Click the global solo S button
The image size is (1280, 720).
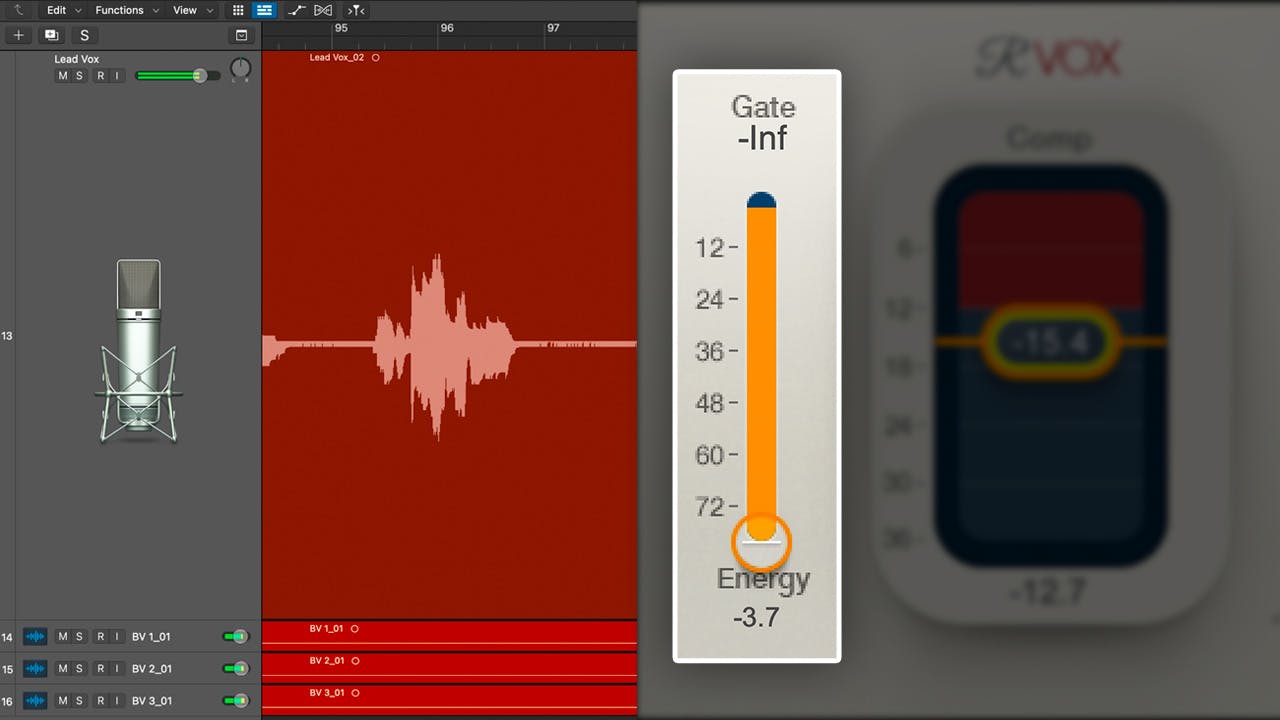tap(84, 35)
